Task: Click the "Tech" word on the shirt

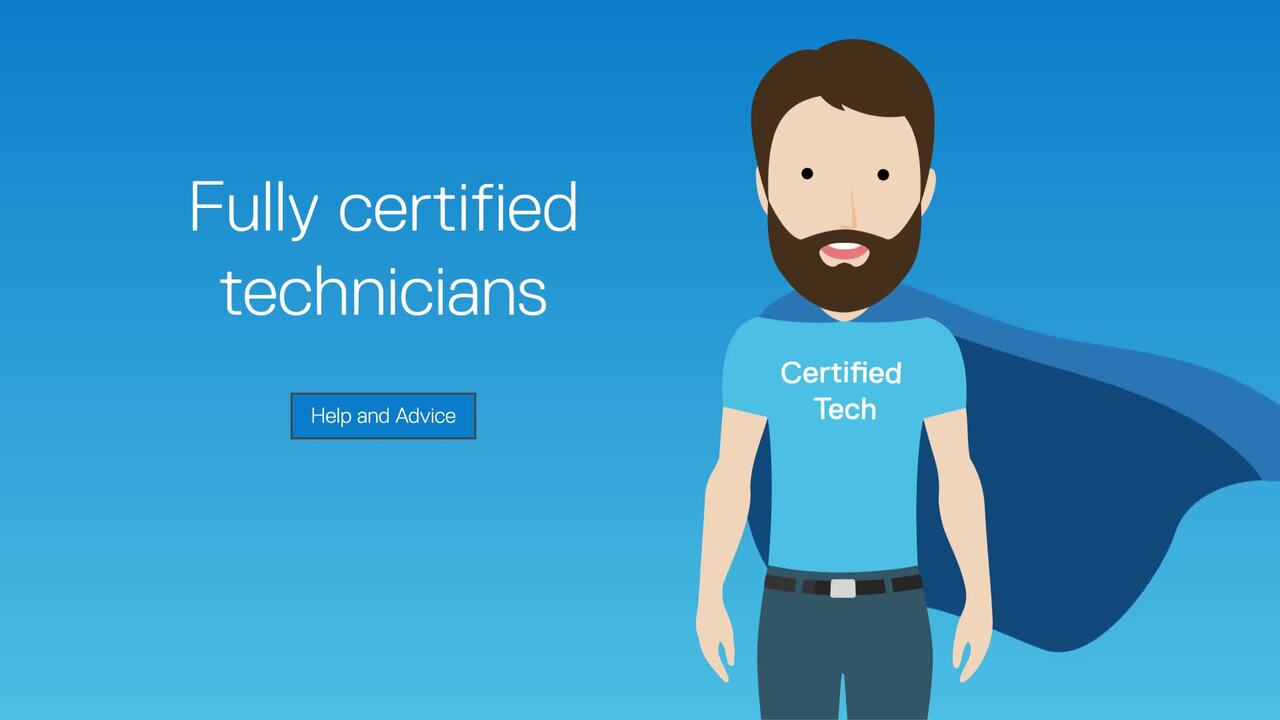Action: (x=845, y=408)
